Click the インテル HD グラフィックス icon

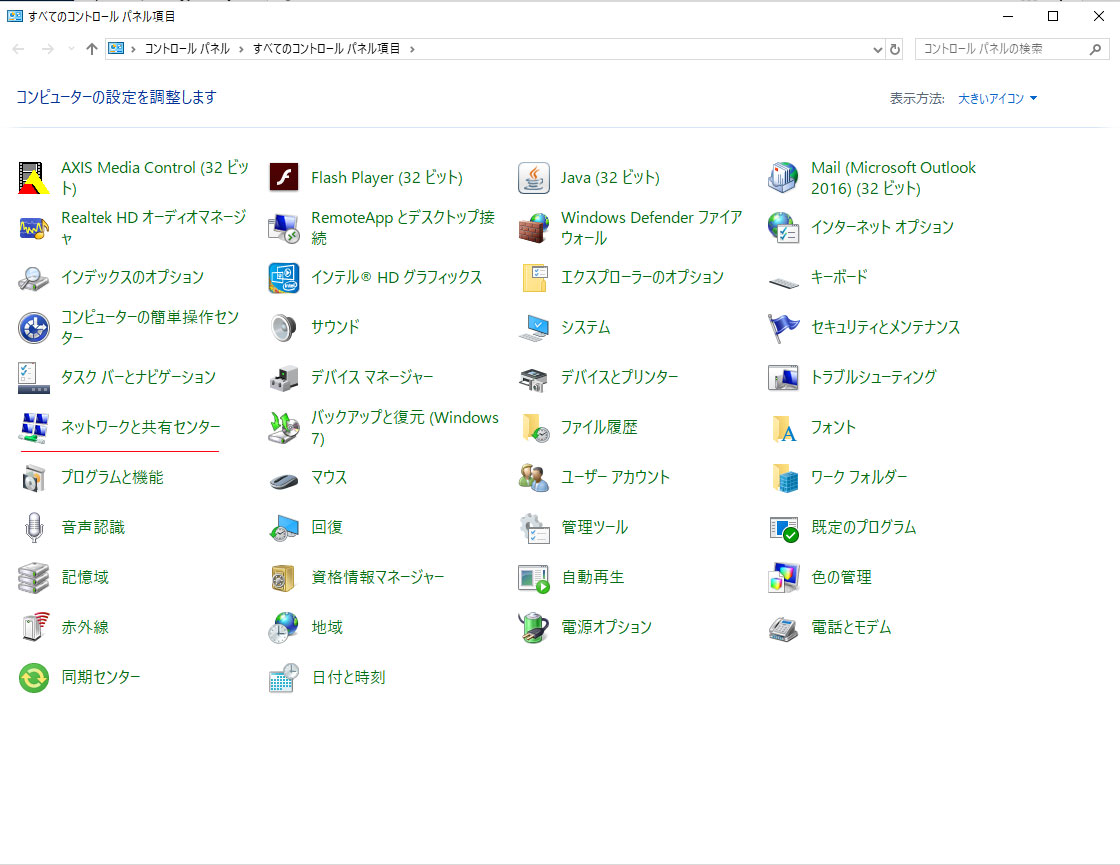pos(284,278)
